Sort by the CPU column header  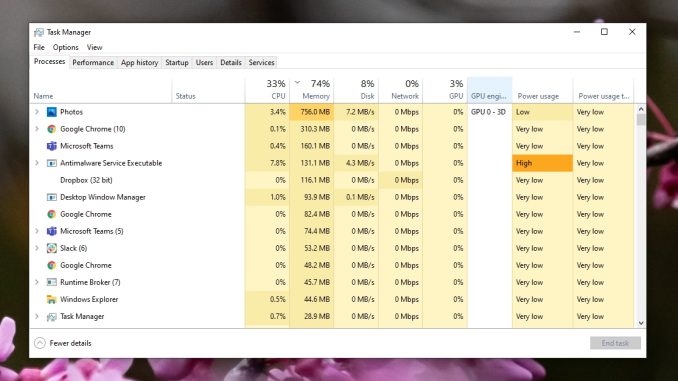click(267, 90)
